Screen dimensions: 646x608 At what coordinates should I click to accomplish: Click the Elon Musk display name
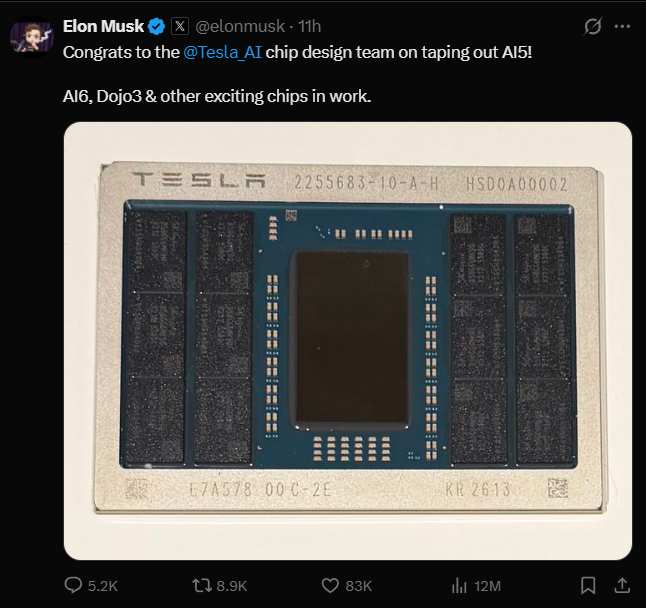tap(103, 26)
